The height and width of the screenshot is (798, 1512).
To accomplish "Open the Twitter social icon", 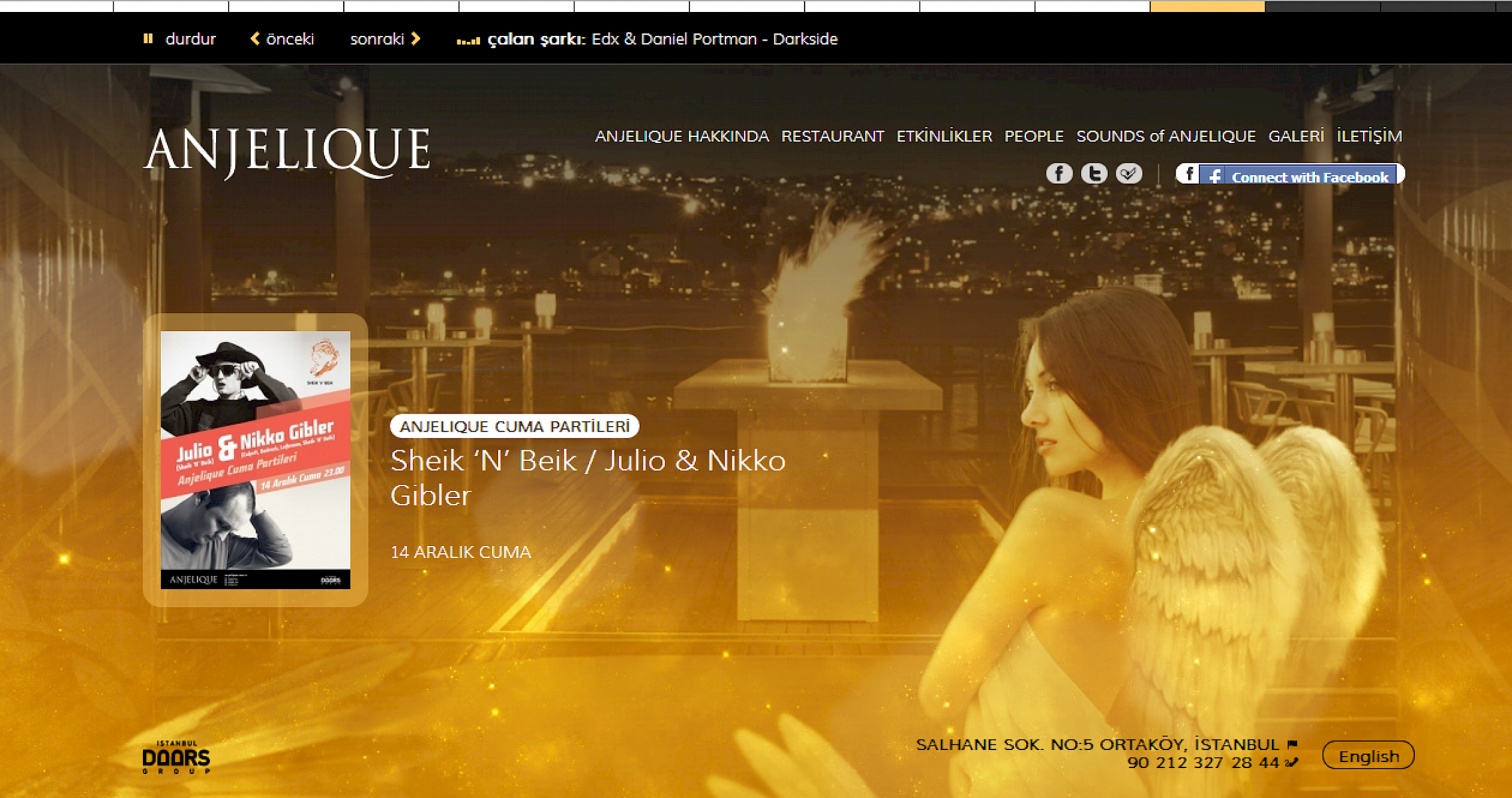I will (1094, 174).
